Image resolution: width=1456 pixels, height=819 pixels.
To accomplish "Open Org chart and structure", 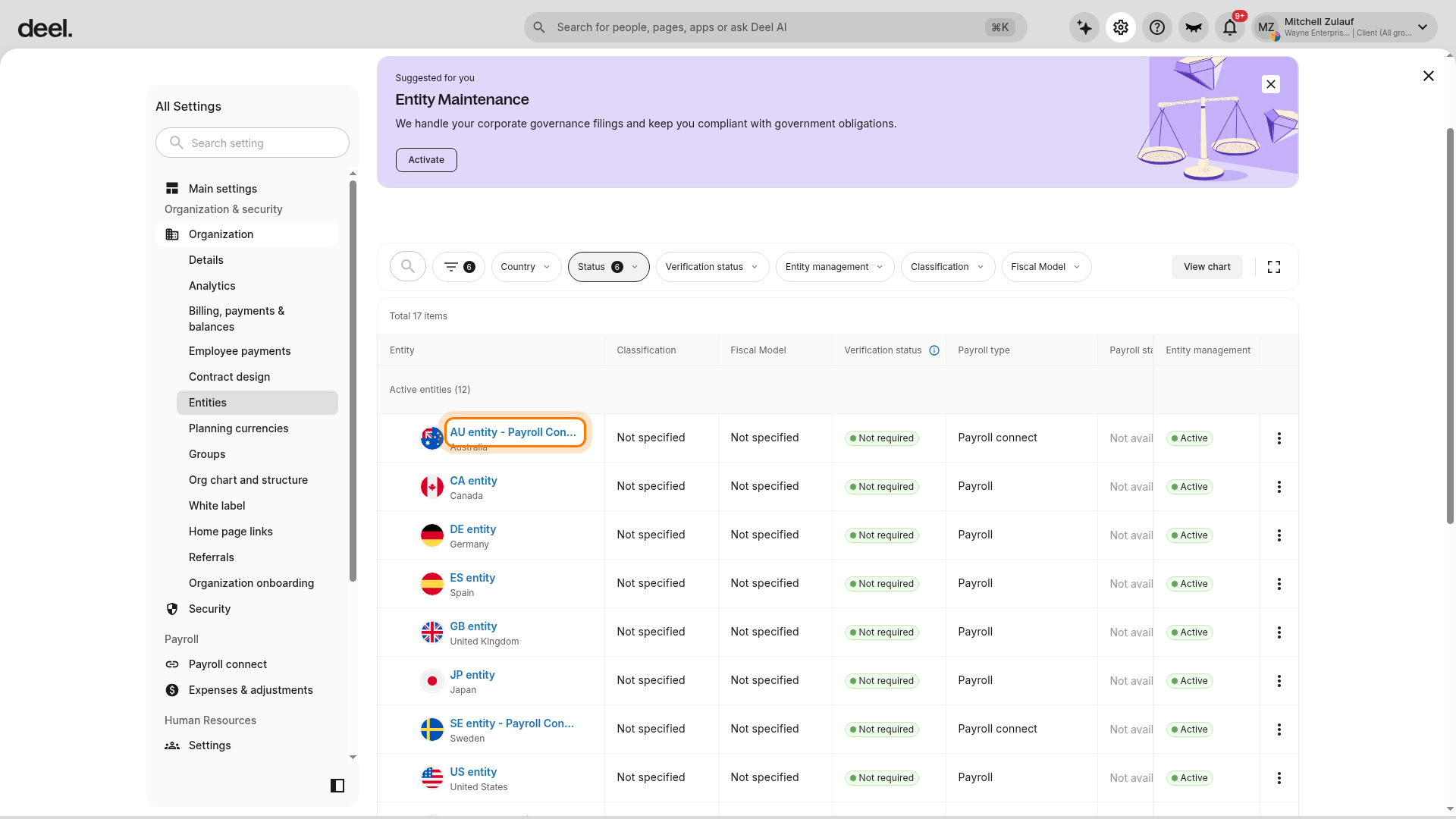I will click(x=248, y=480).
